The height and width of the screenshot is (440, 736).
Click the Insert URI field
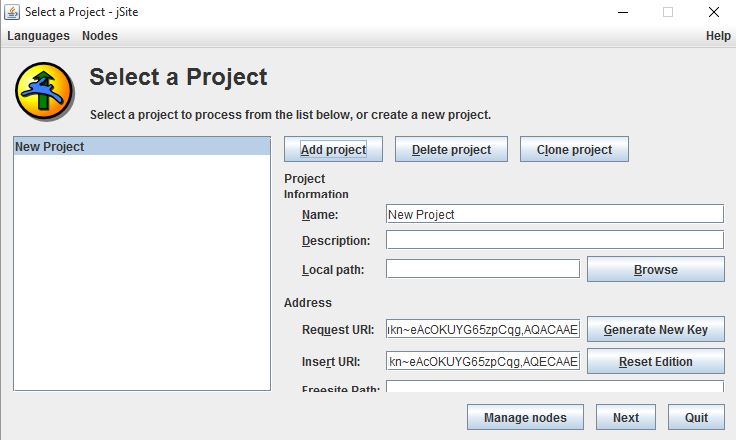pyautogui.click(x=482, y=361)
